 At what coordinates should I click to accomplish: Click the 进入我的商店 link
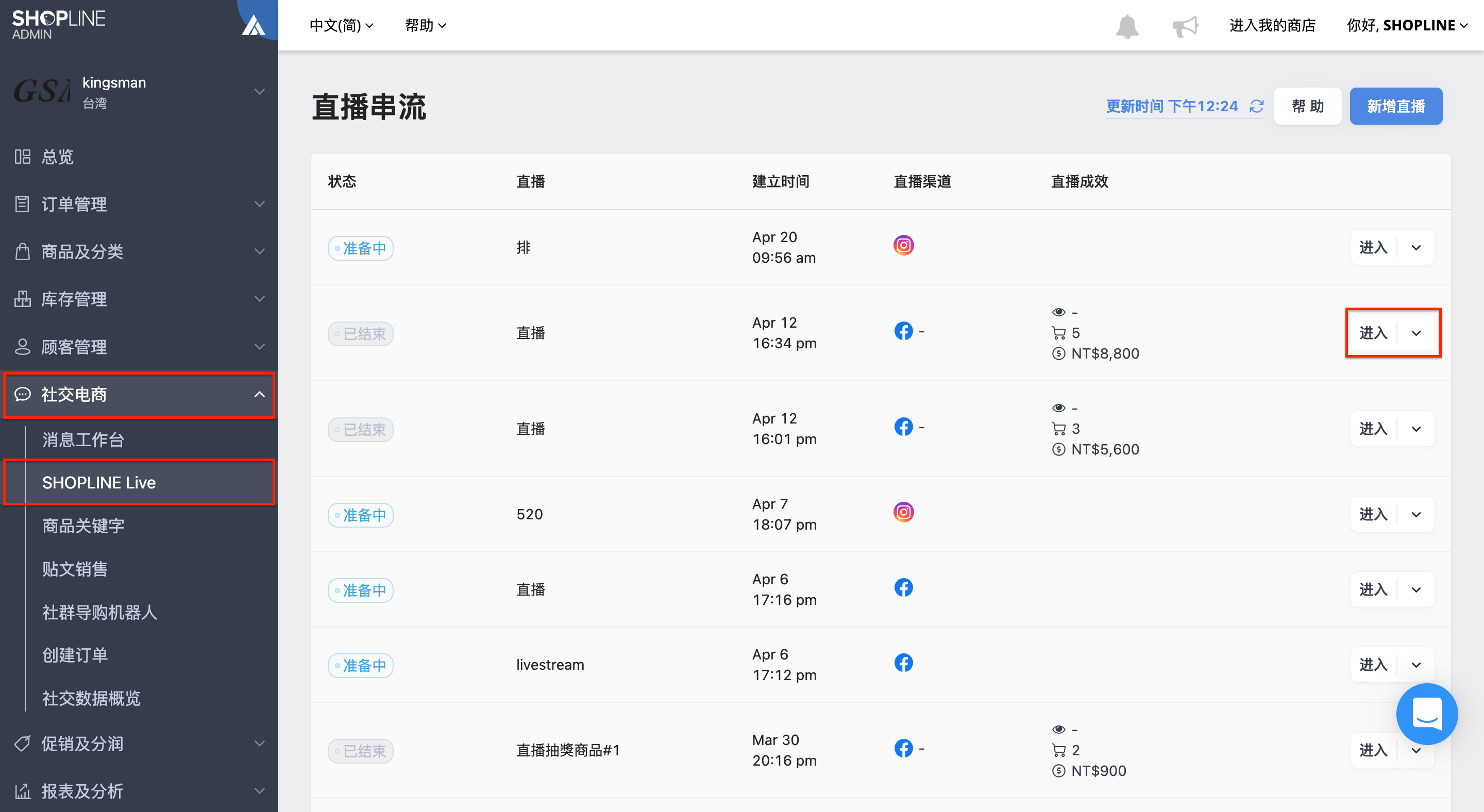tap(1272, 25)
